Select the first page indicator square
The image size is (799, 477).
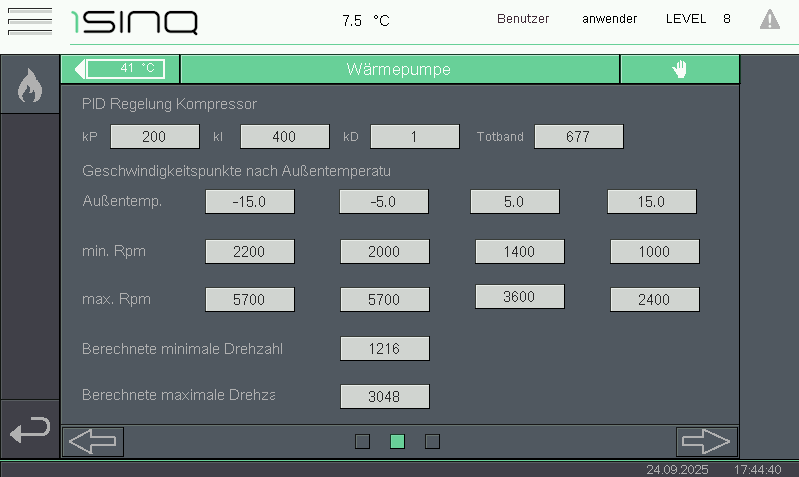362,441
